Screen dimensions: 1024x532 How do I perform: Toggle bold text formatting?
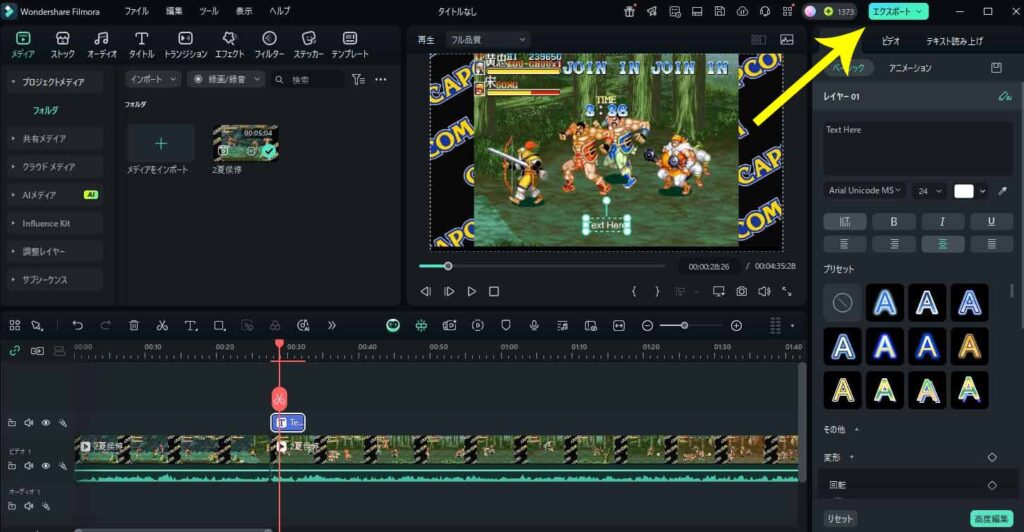click(894, 221)
